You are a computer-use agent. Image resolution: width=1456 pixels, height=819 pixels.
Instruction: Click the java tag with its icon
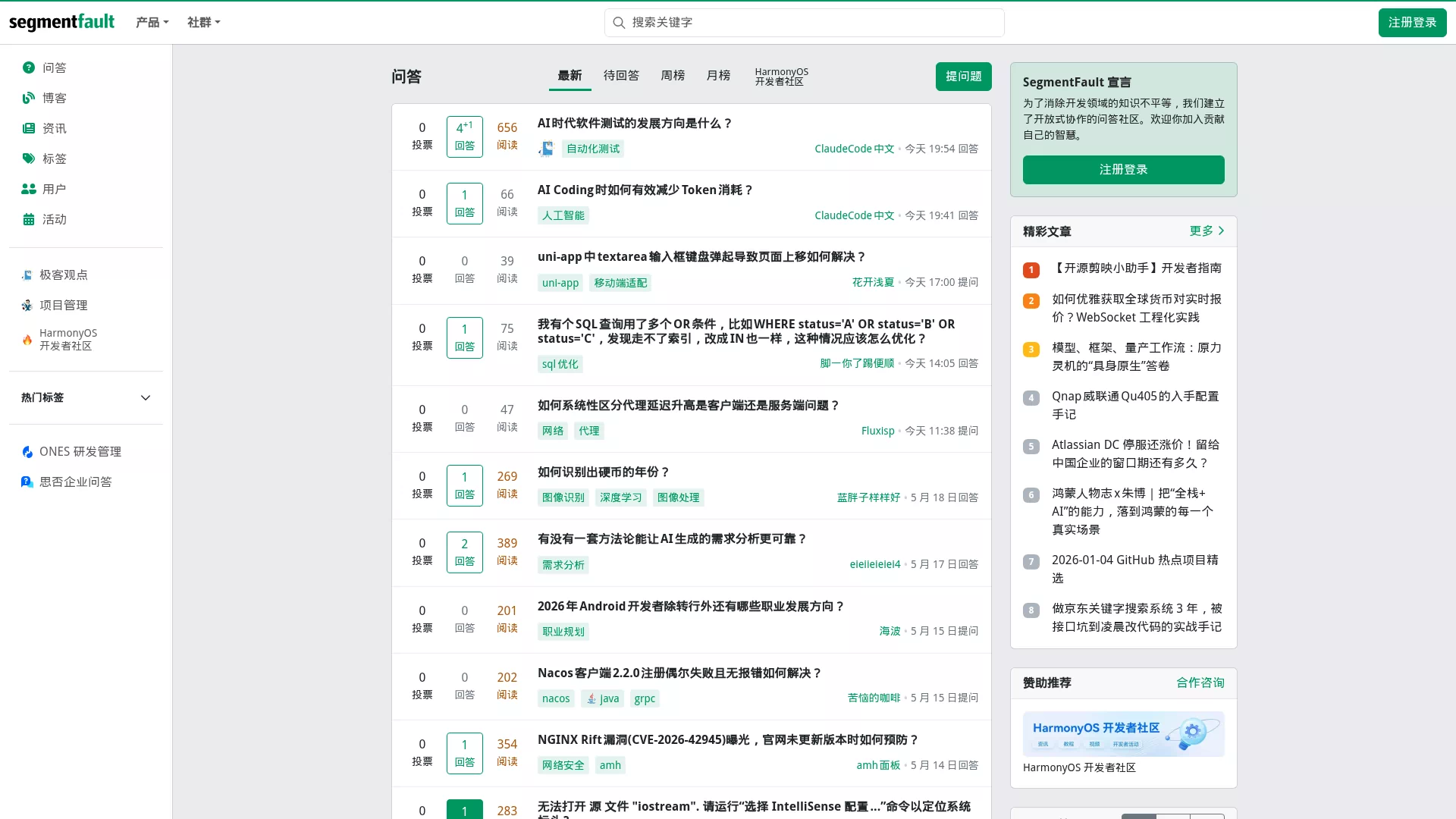(x=602, y=698)
